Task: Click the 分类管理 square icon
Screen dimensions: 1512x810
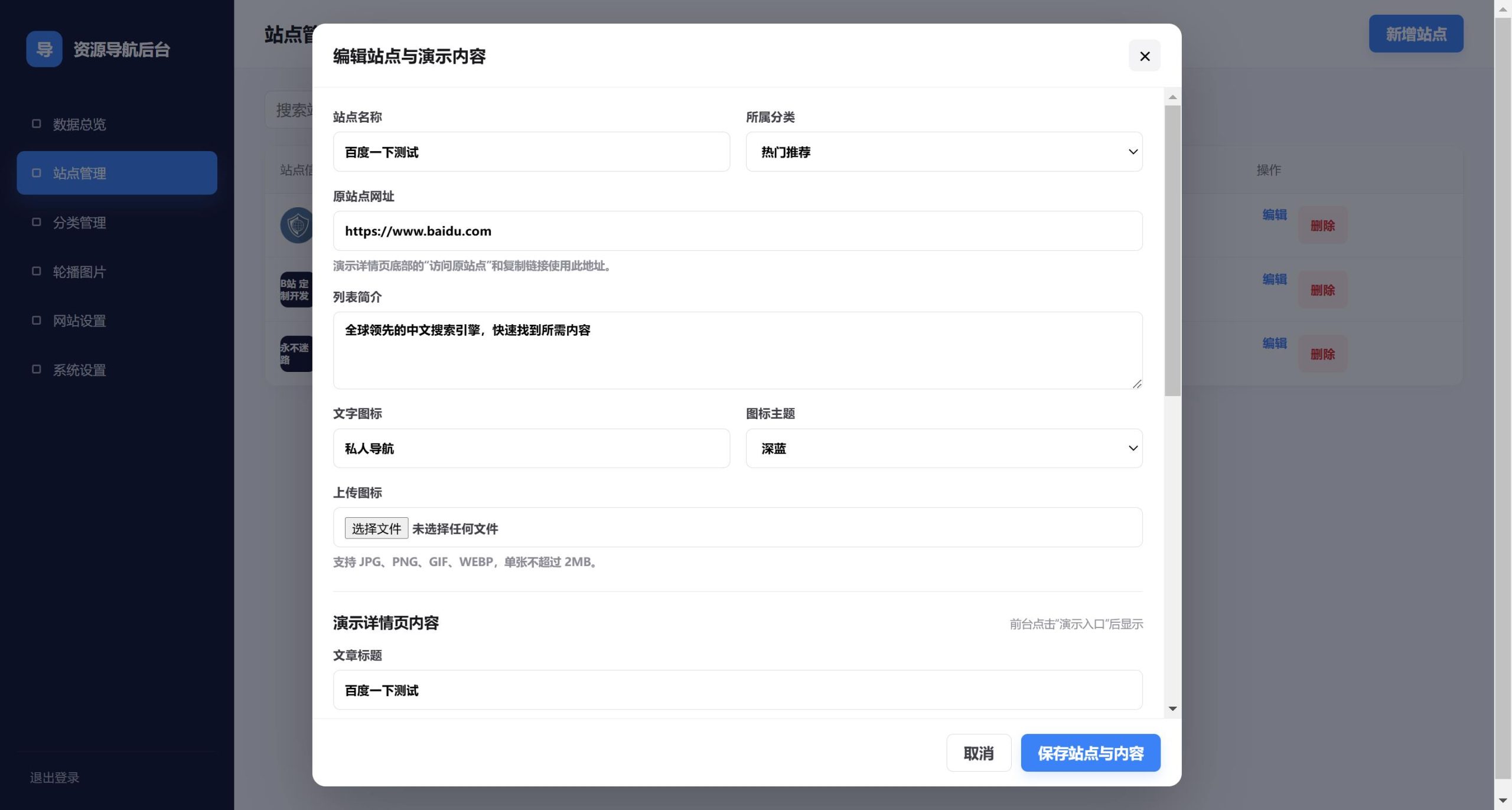Action: click(x=37, y=222)
